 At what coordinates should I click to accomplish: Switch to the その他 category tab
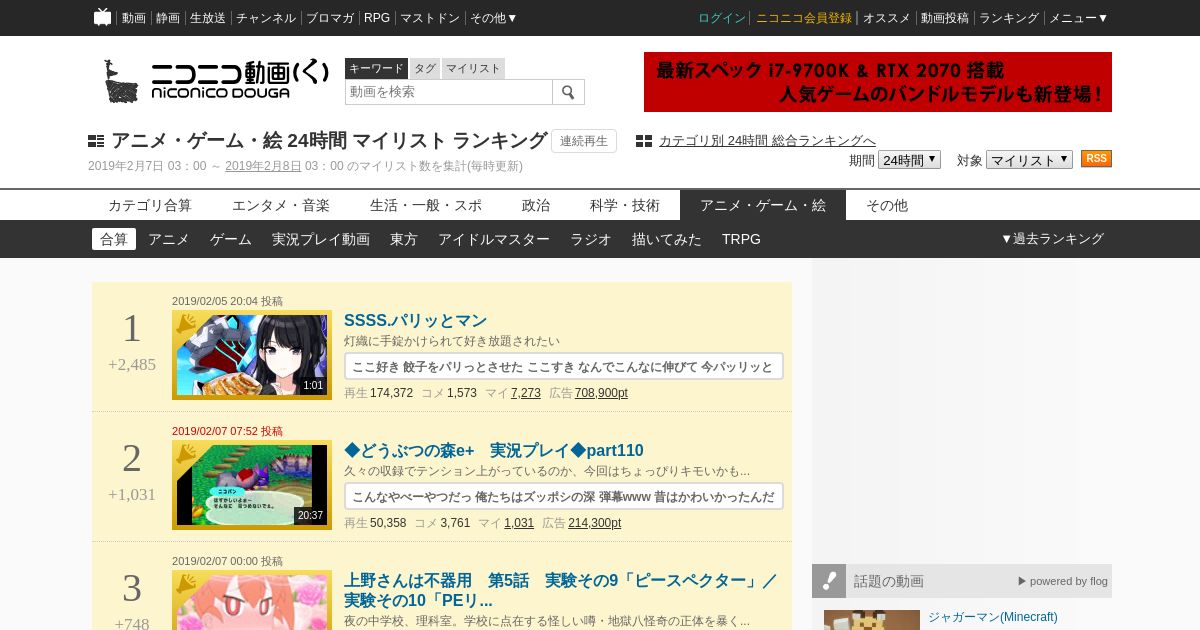tap(887, 205)
